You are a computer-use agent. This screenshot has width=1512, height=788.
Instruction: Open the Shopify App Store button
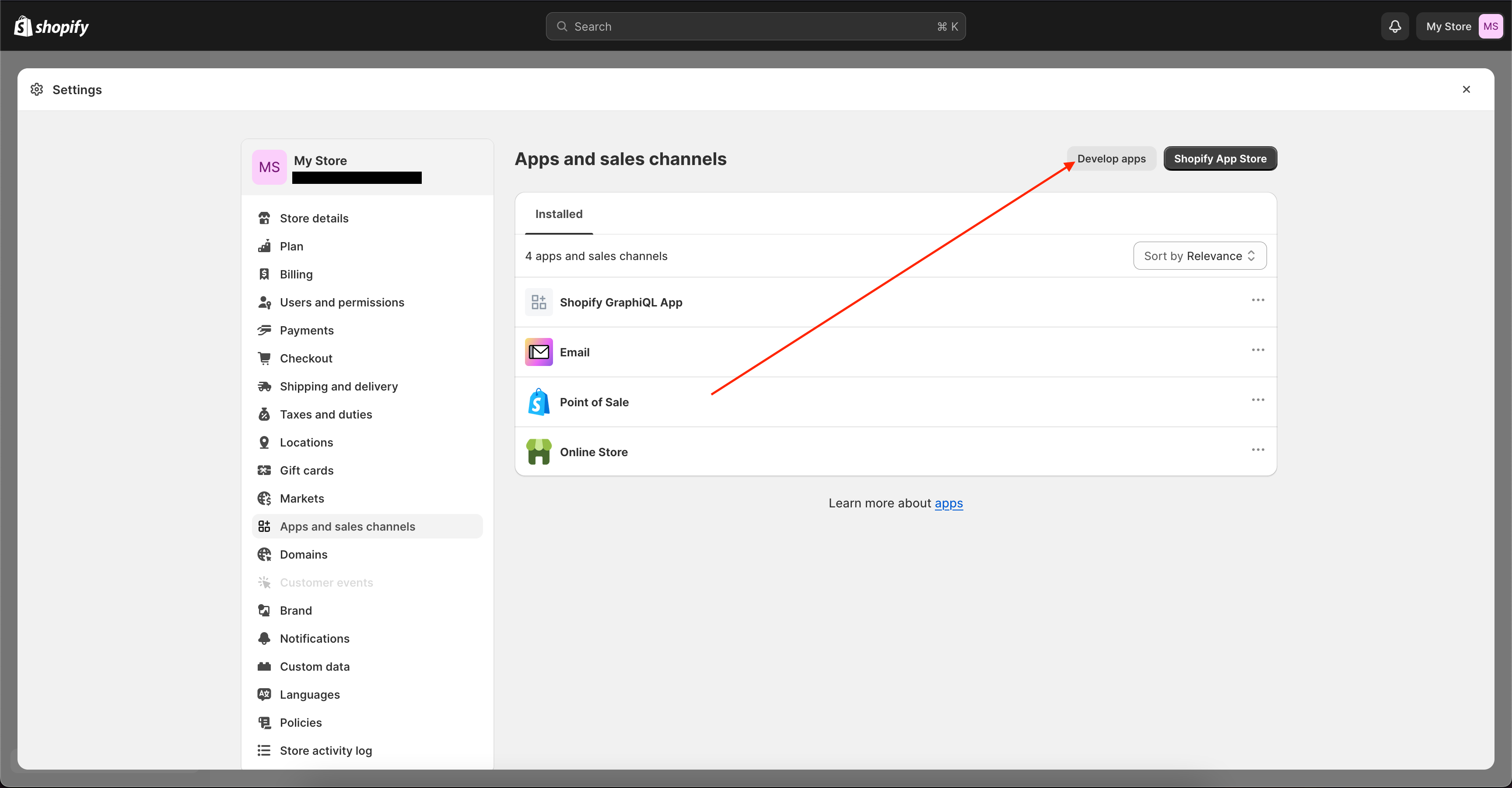(1220, 158)
